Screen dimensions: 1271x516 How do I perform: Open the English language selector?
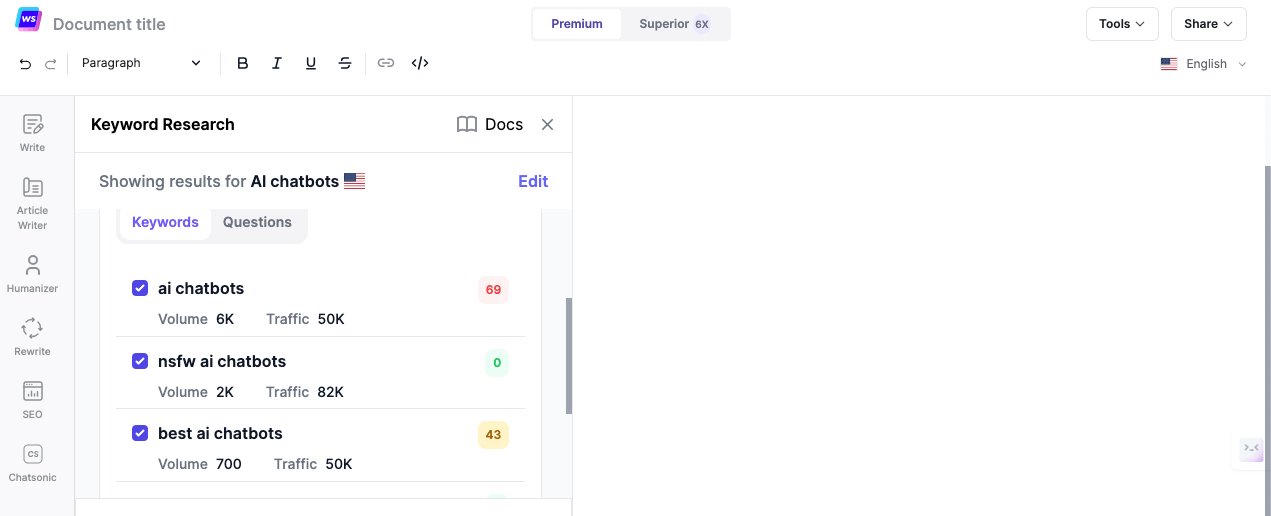pyautogui.click(x=1204, y=64)
